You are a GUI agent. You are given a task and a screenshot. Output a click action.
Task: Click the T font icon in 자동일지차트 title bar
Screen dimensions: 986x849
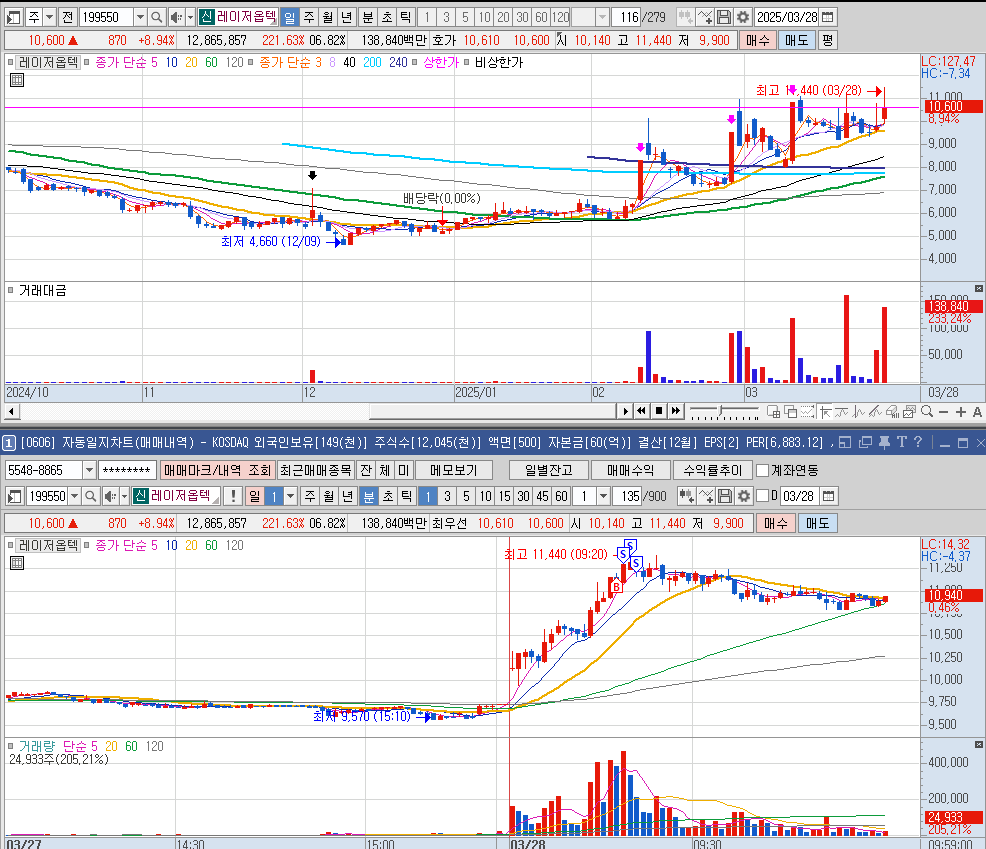[x=902, y=442]
